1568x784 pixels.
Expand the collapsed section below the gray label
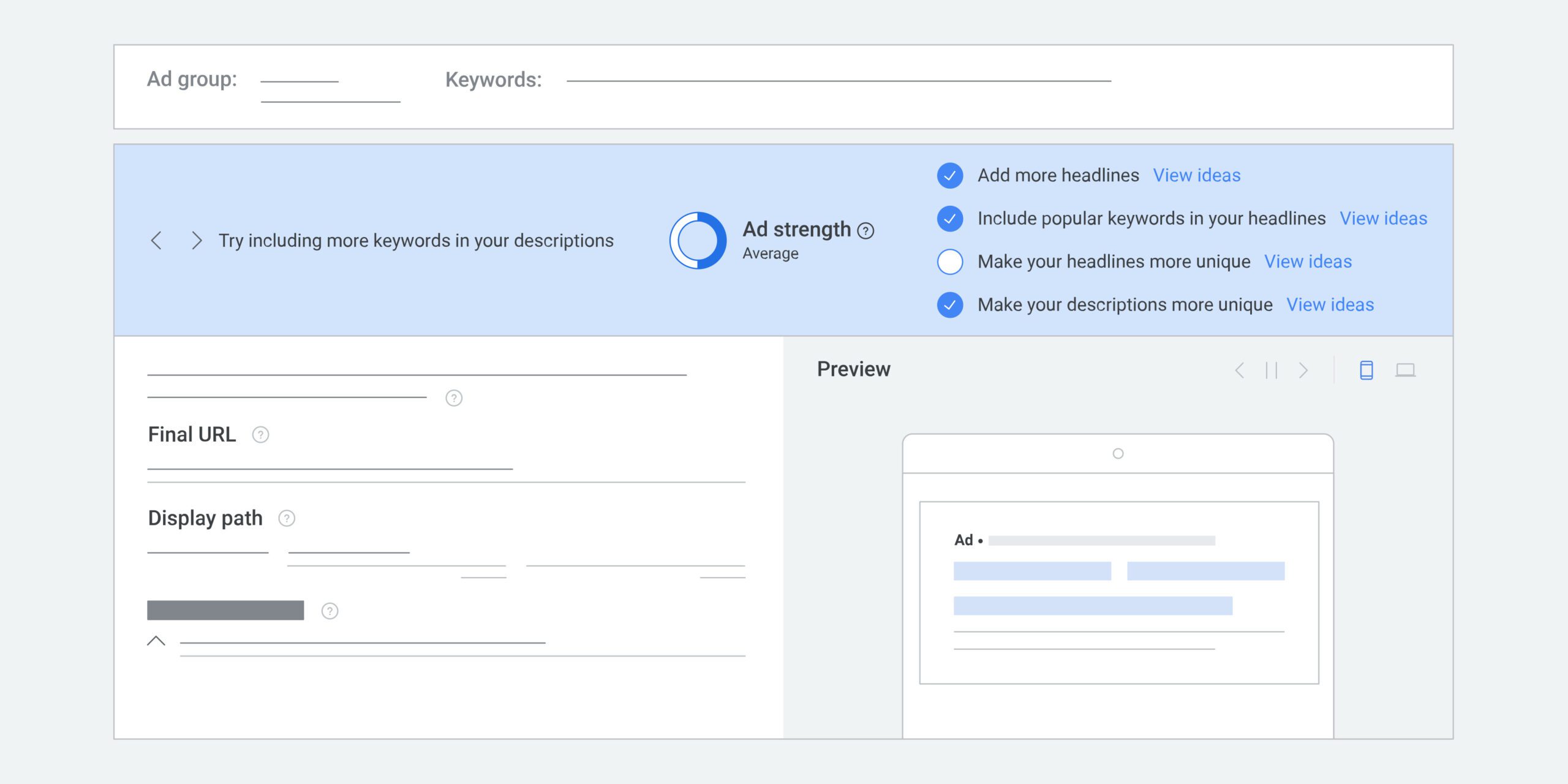pyautogui.click(x=157, y=642)
